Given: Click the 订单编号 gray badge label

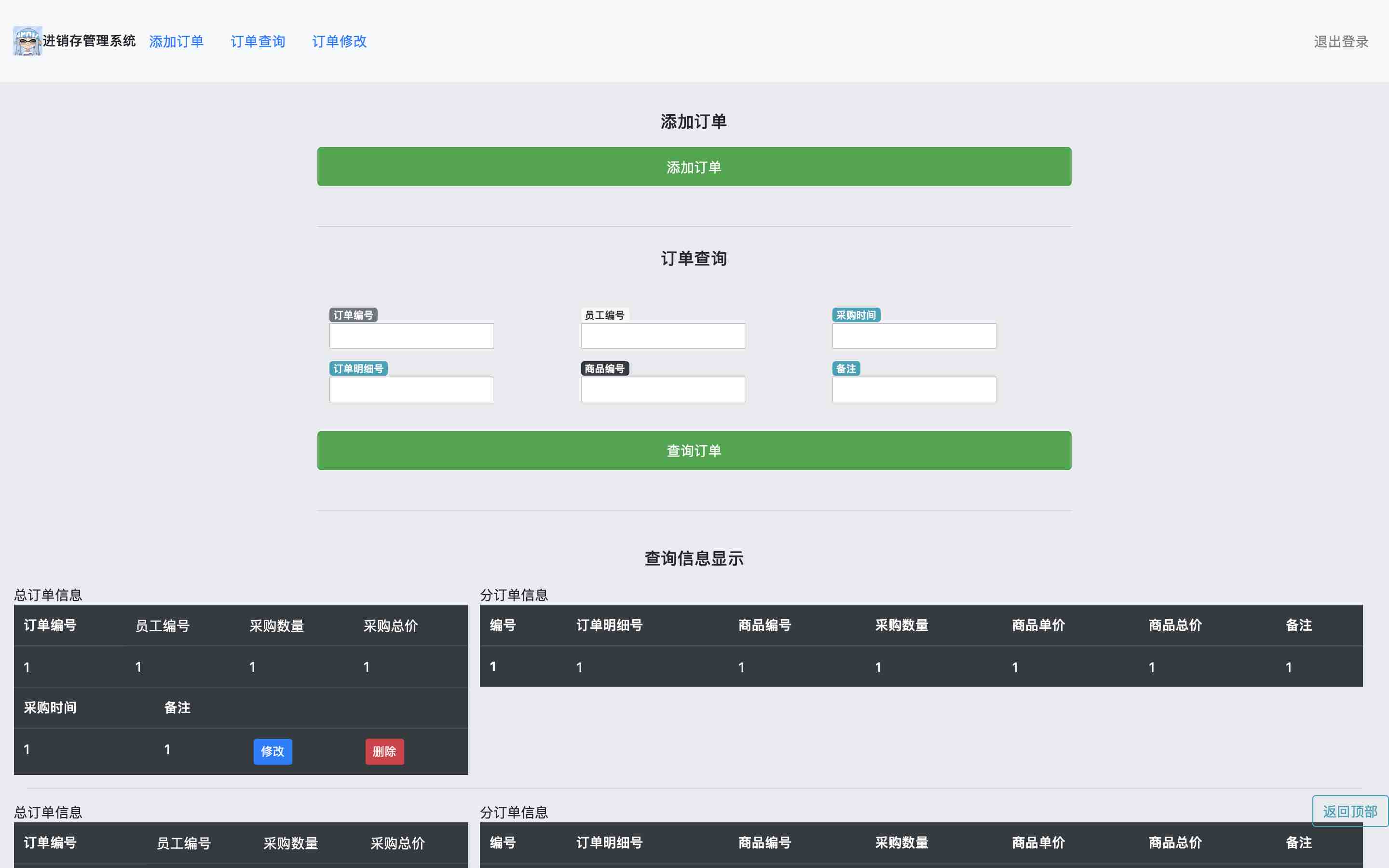Looking at the screenshot, I should coord(353,315).
